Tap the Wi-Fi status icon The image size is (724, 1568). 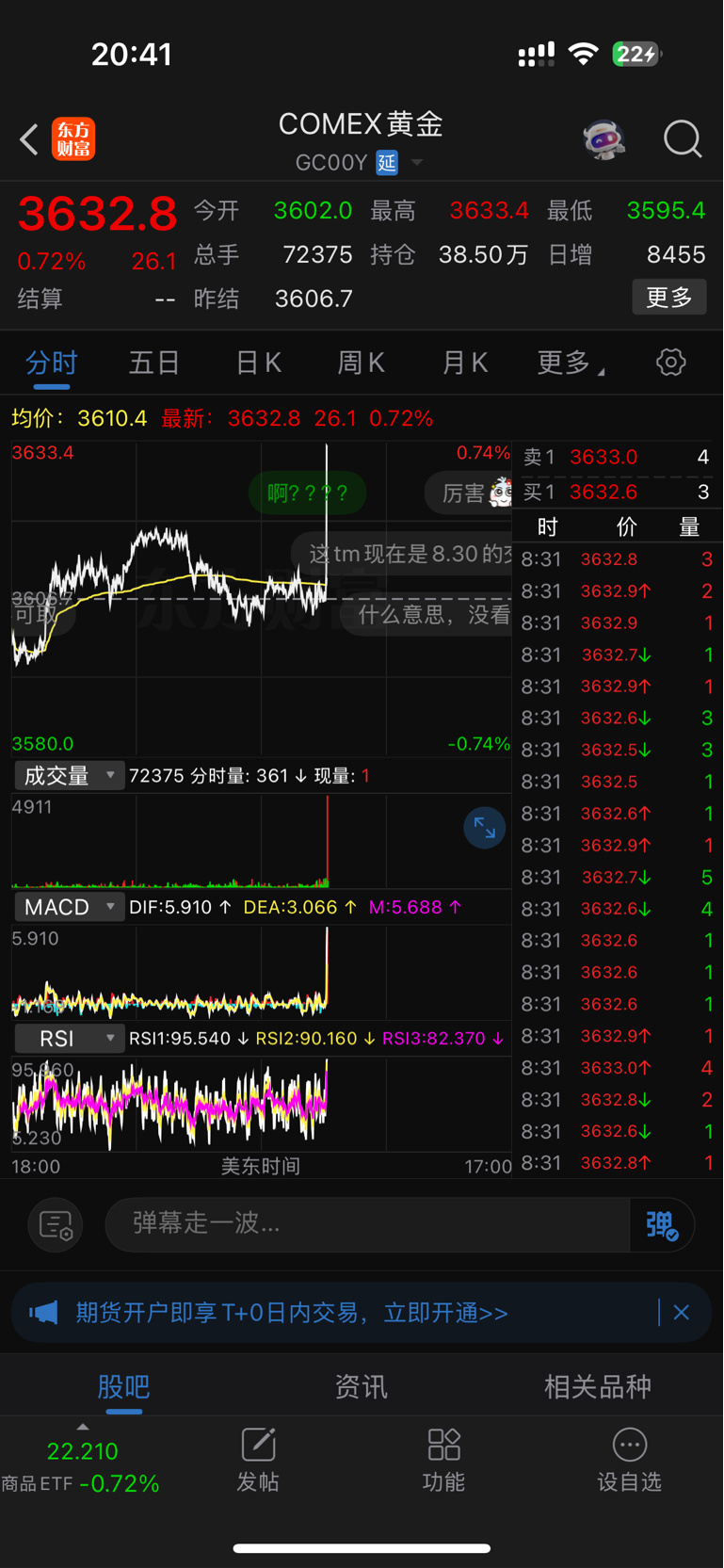(x=584, y=54)
